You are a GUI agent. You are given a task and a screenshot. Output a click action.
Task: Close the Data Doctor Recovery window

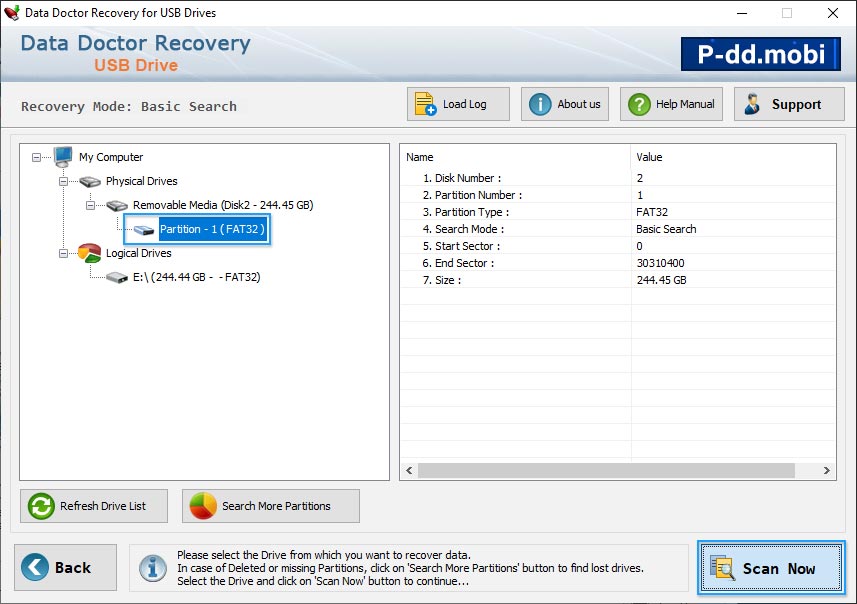tap(833, 13)
